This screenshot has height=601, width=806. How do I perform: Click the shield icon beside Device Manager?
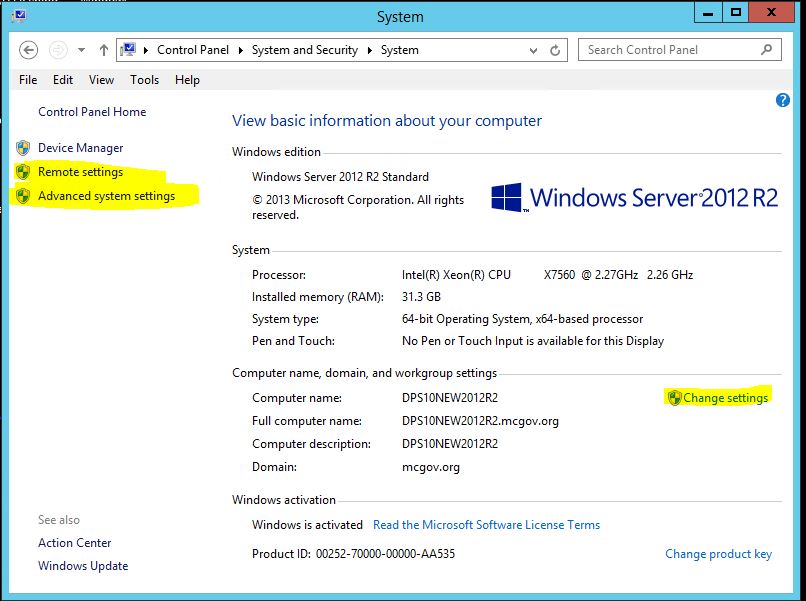(x=23, y=148)
